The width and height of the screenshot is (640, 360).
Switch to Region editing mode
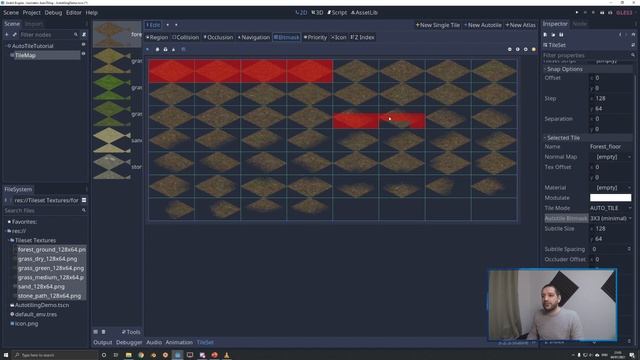click(157, 37)
